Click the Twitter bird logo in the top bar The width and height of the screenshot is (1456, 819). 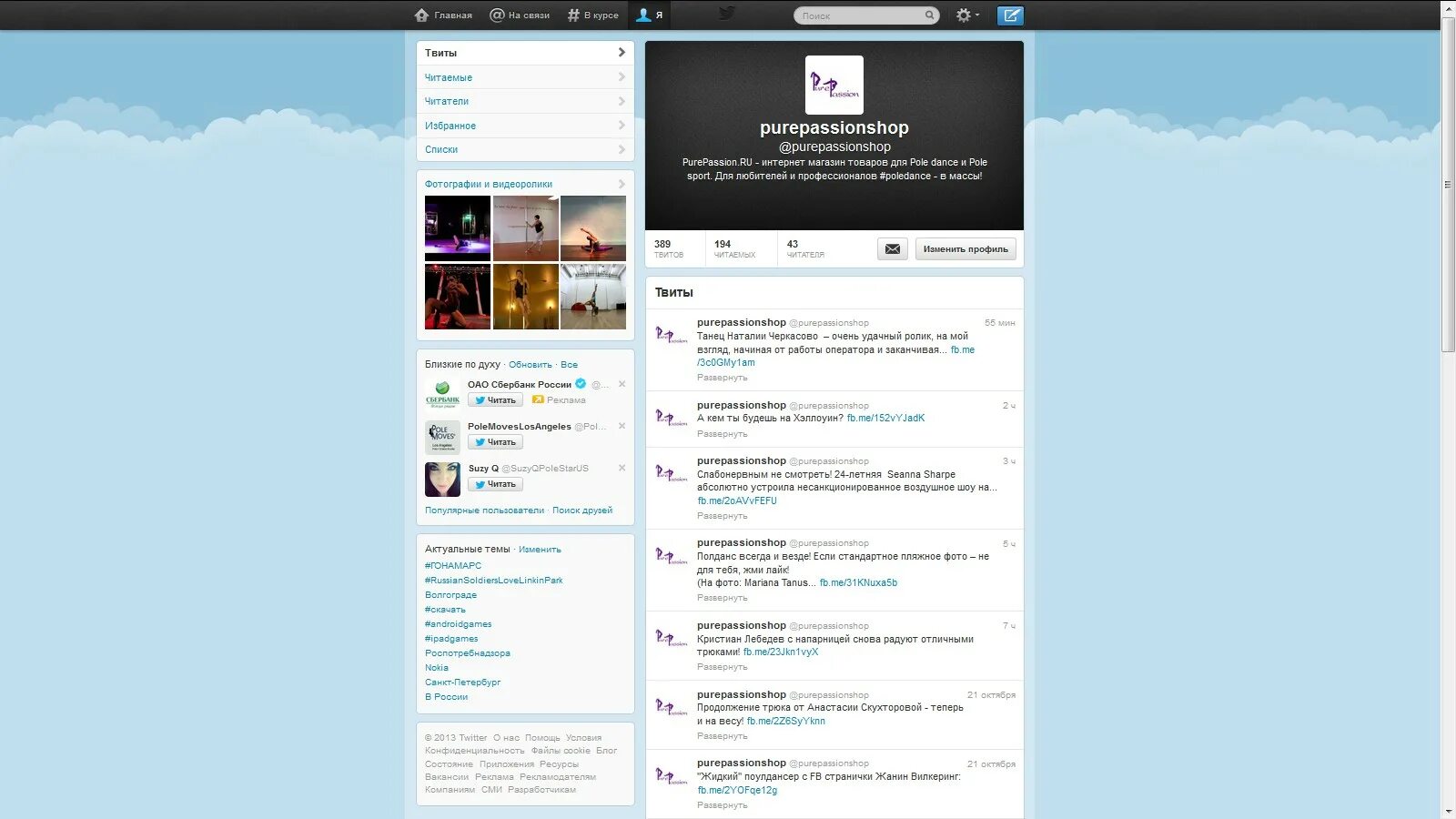pyautogui.click(x=726, y=14)
